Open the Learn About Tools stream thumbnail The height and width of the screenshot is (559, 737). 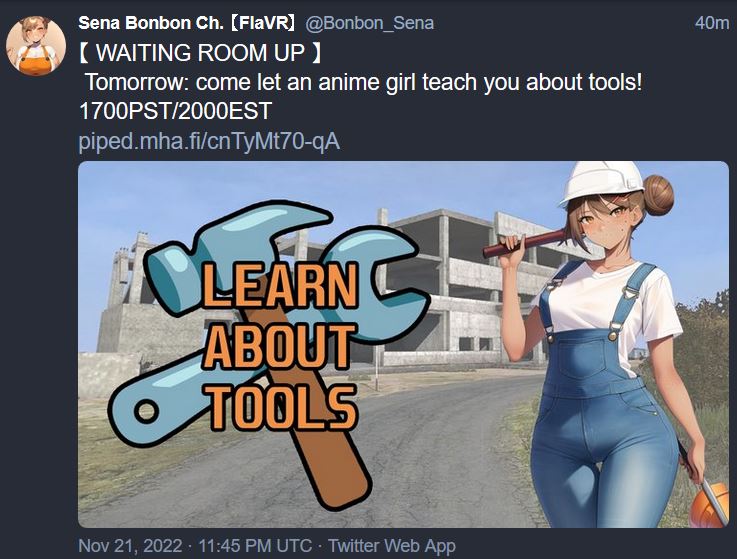click(403, 344)
